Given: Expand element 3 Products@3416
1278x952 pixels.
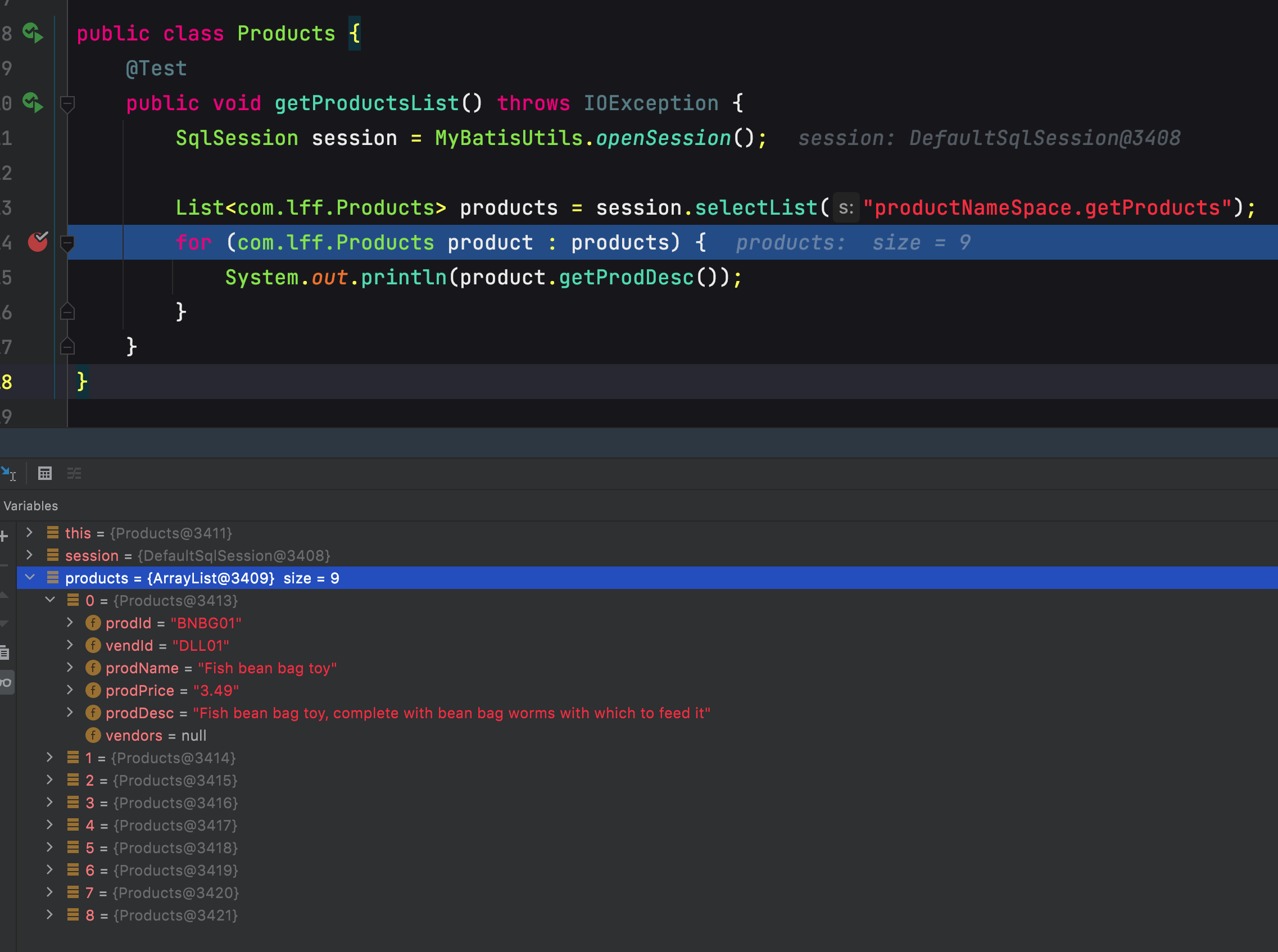Looking at the screenshot, I should tap(49, 802).
